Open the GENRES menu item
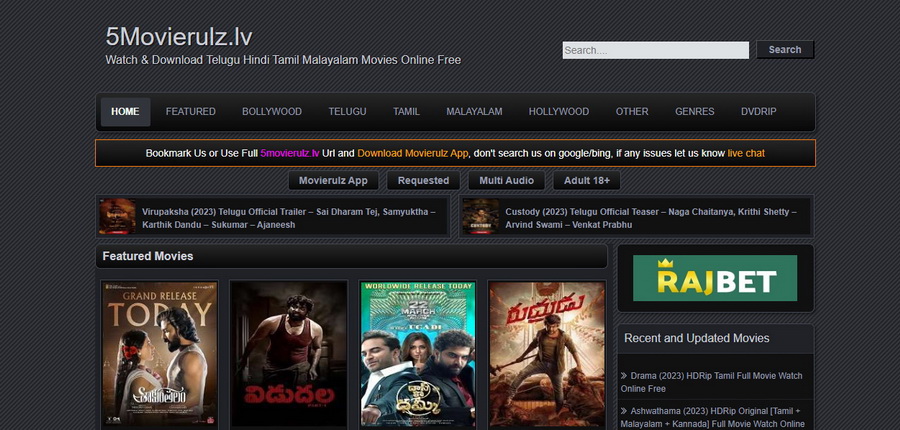 click(x=695, y=111)
